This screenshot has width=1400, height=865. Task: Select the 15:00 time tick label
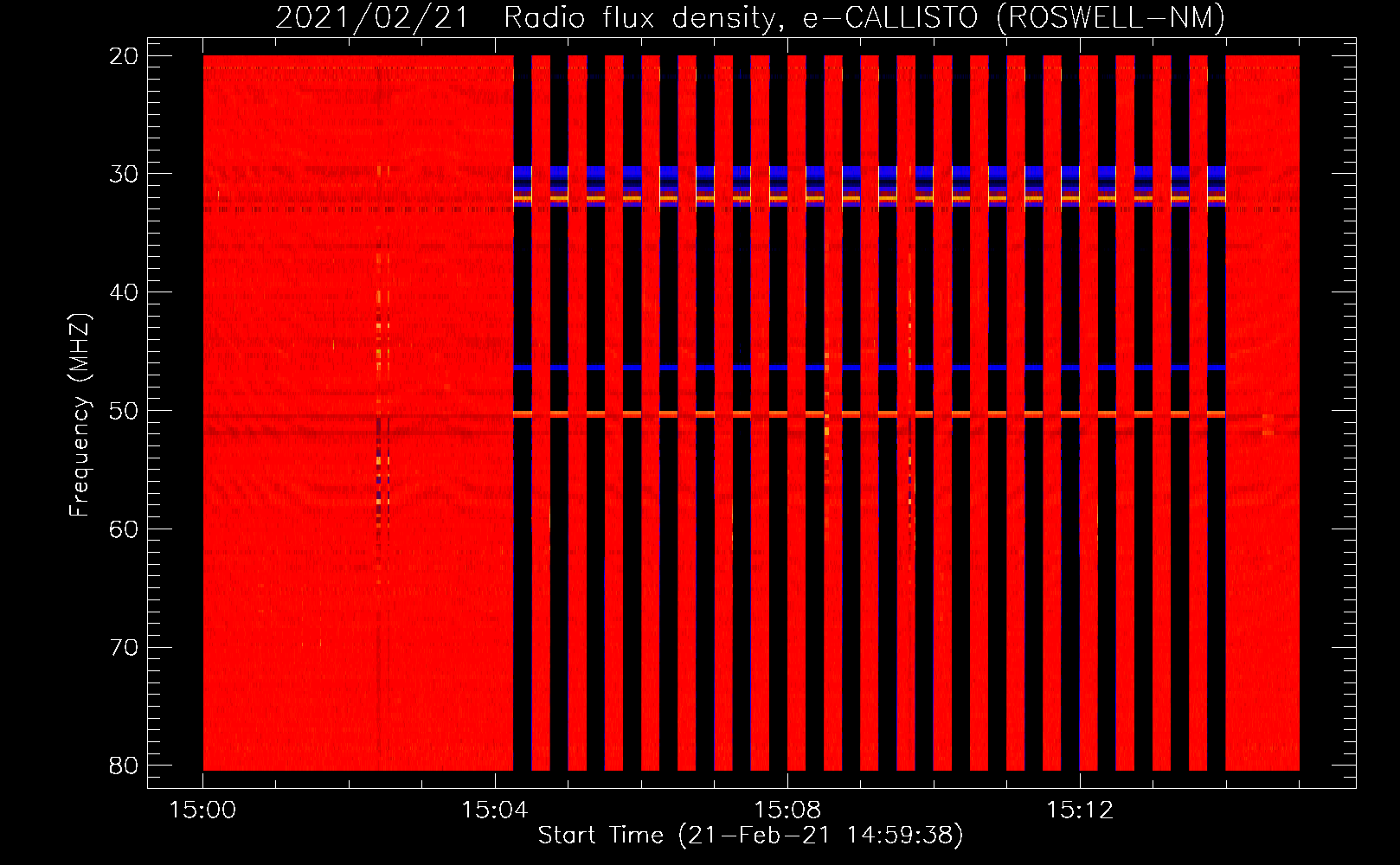[x=202, y=811]
